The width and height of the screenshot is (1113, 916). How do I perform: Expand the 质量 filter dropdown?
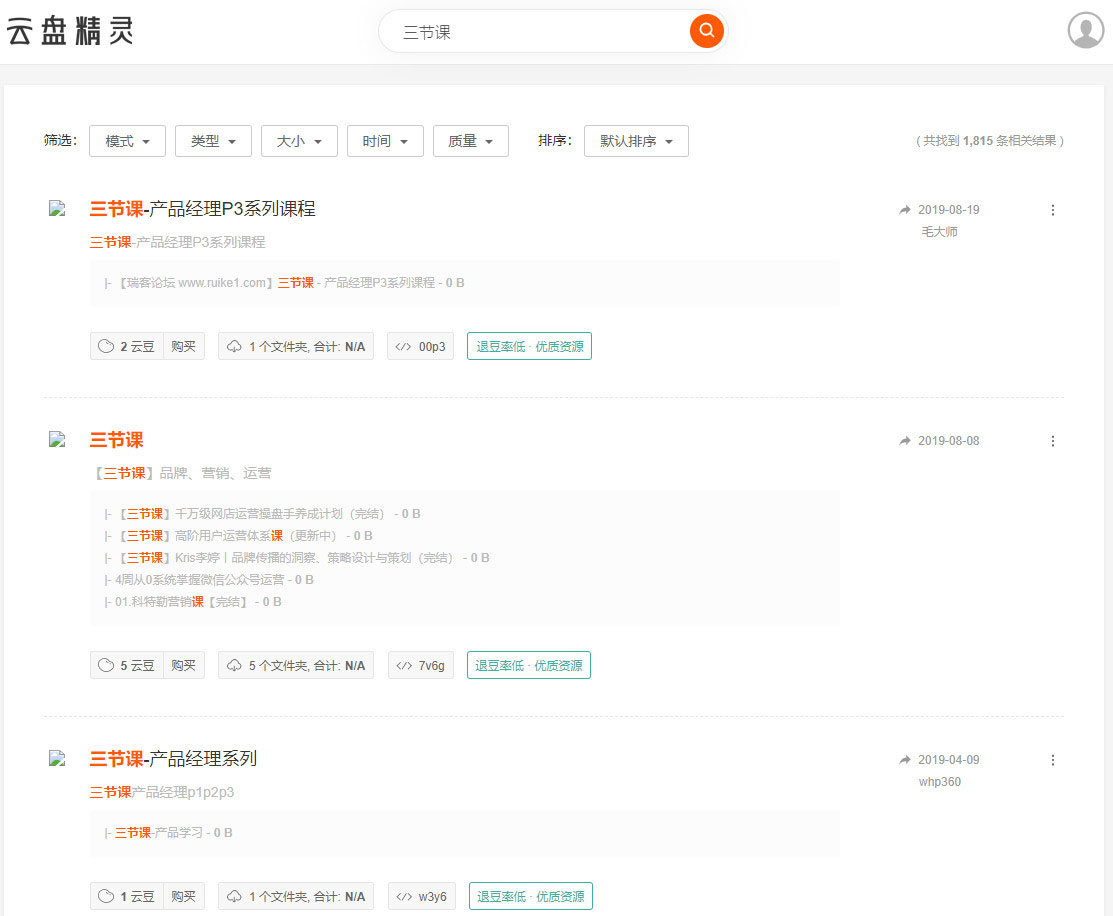tap(471, 142)
